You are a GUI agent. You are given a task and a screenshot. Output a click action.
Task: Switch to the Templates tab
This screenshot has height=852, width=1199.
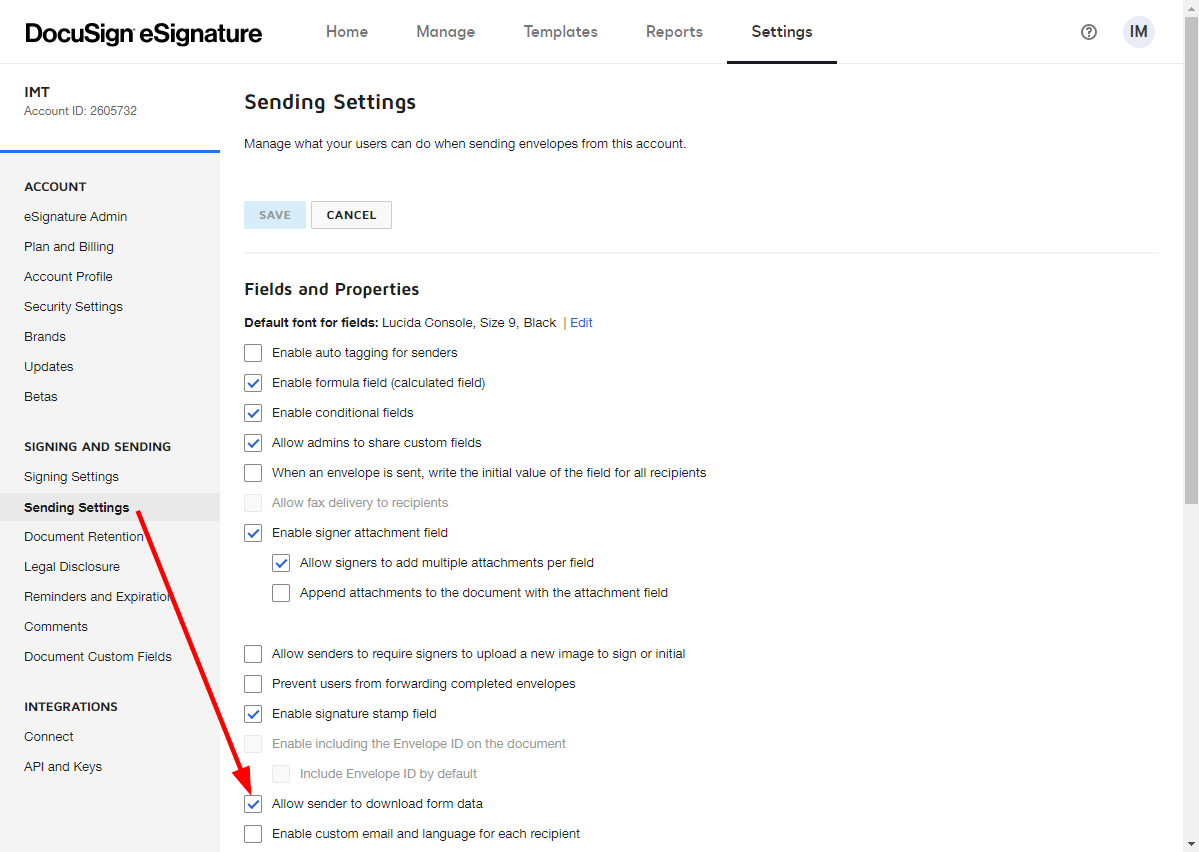coord(561,31)
